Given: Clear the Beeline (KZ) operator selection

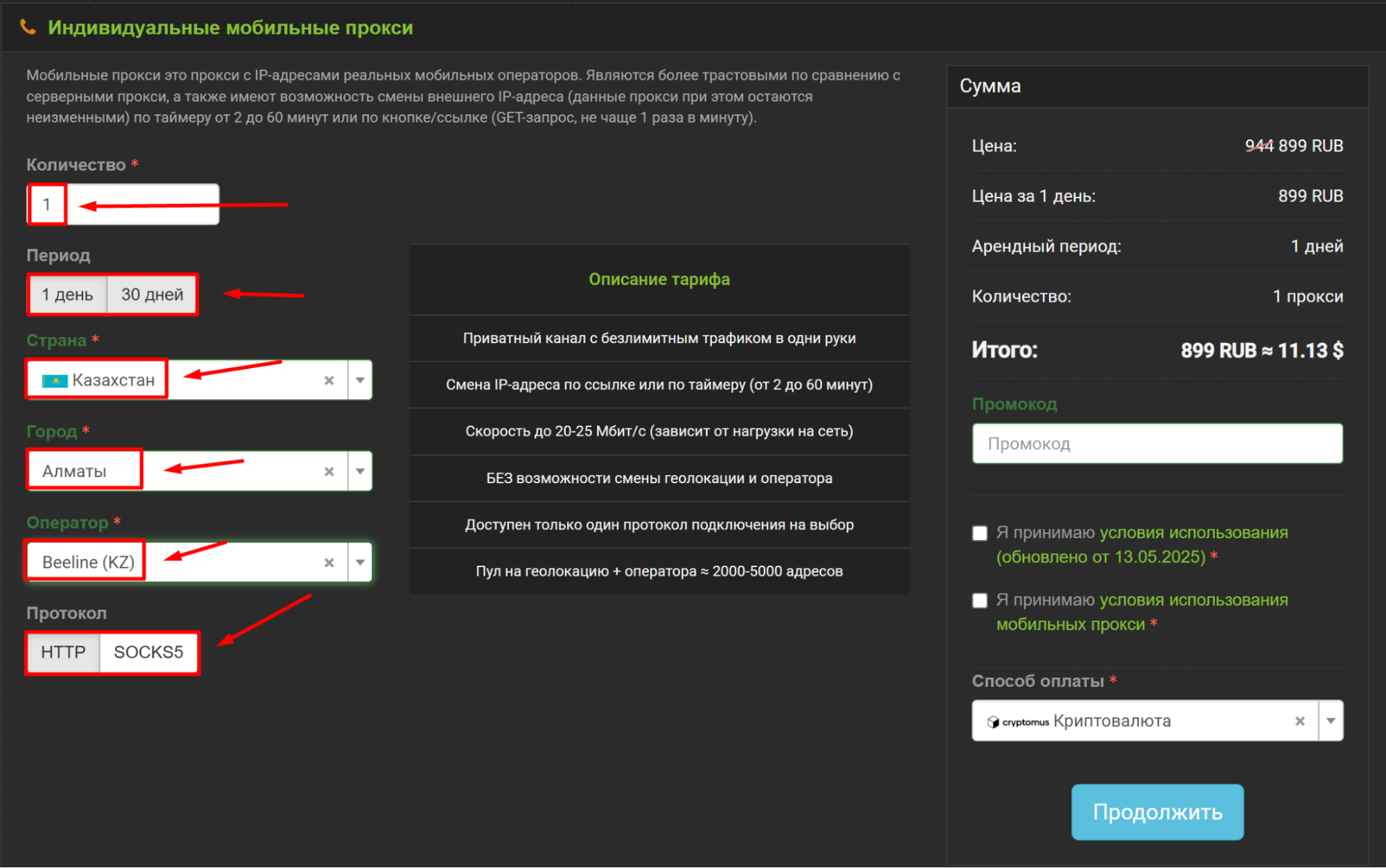Looking at the screenshot, I should [329, 562].
